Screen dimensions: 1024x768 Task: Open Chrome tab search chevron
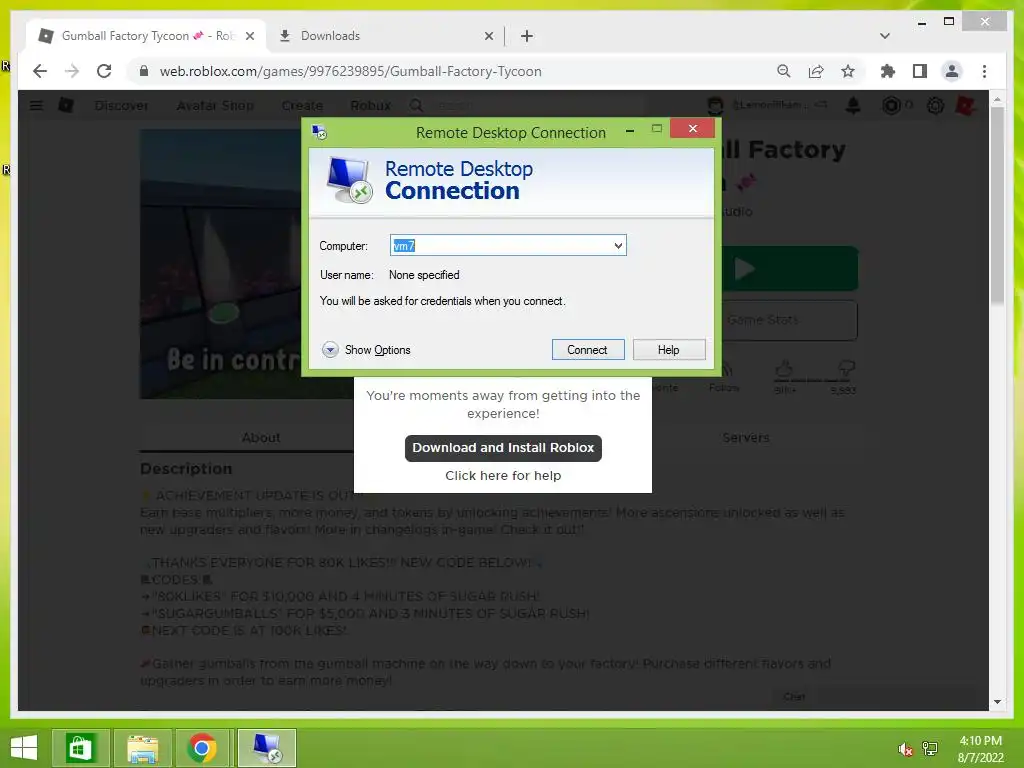point(884,36)
